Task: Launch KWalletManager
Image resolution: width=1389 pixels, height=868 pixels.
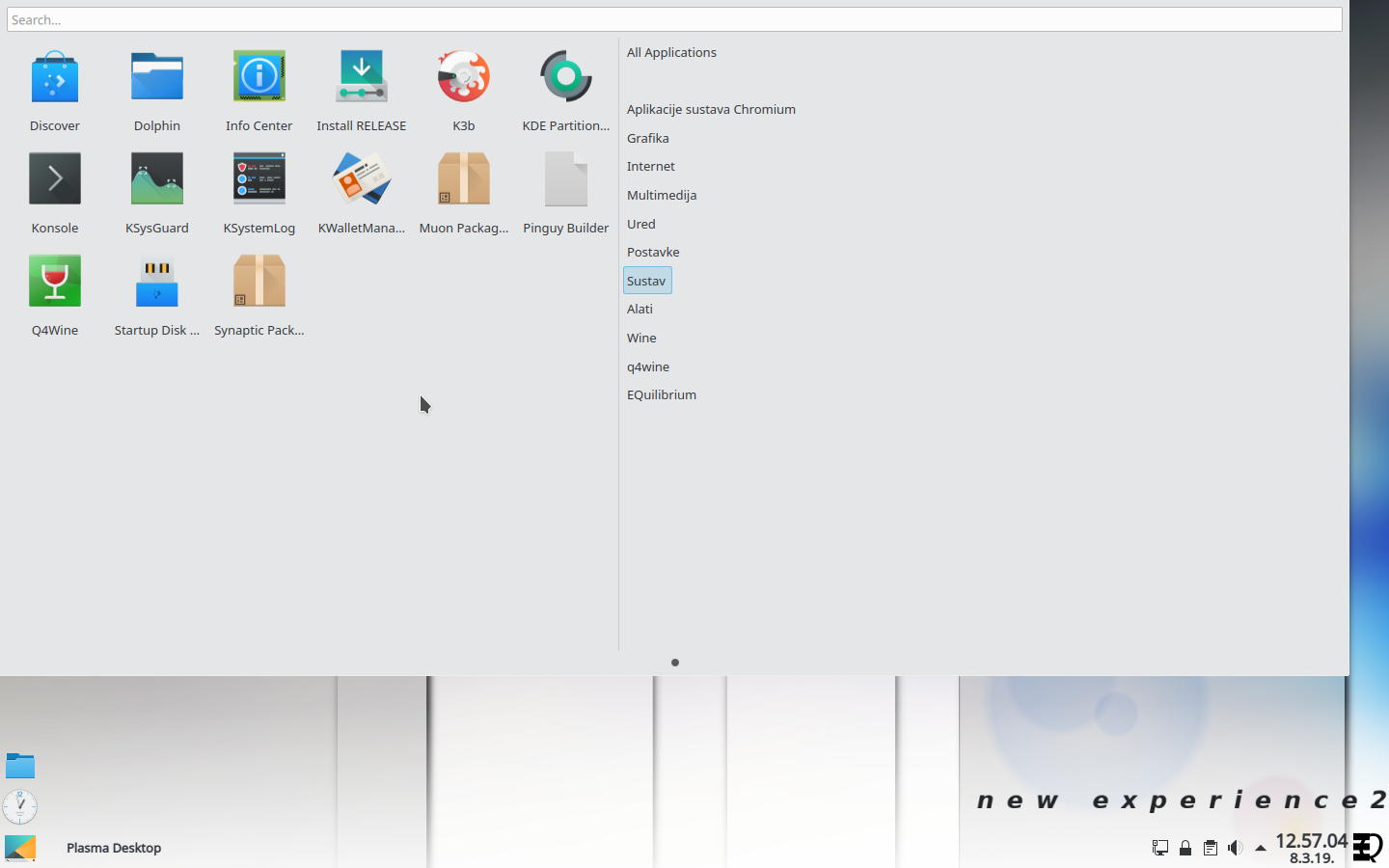Action: (x=362, y=194)
